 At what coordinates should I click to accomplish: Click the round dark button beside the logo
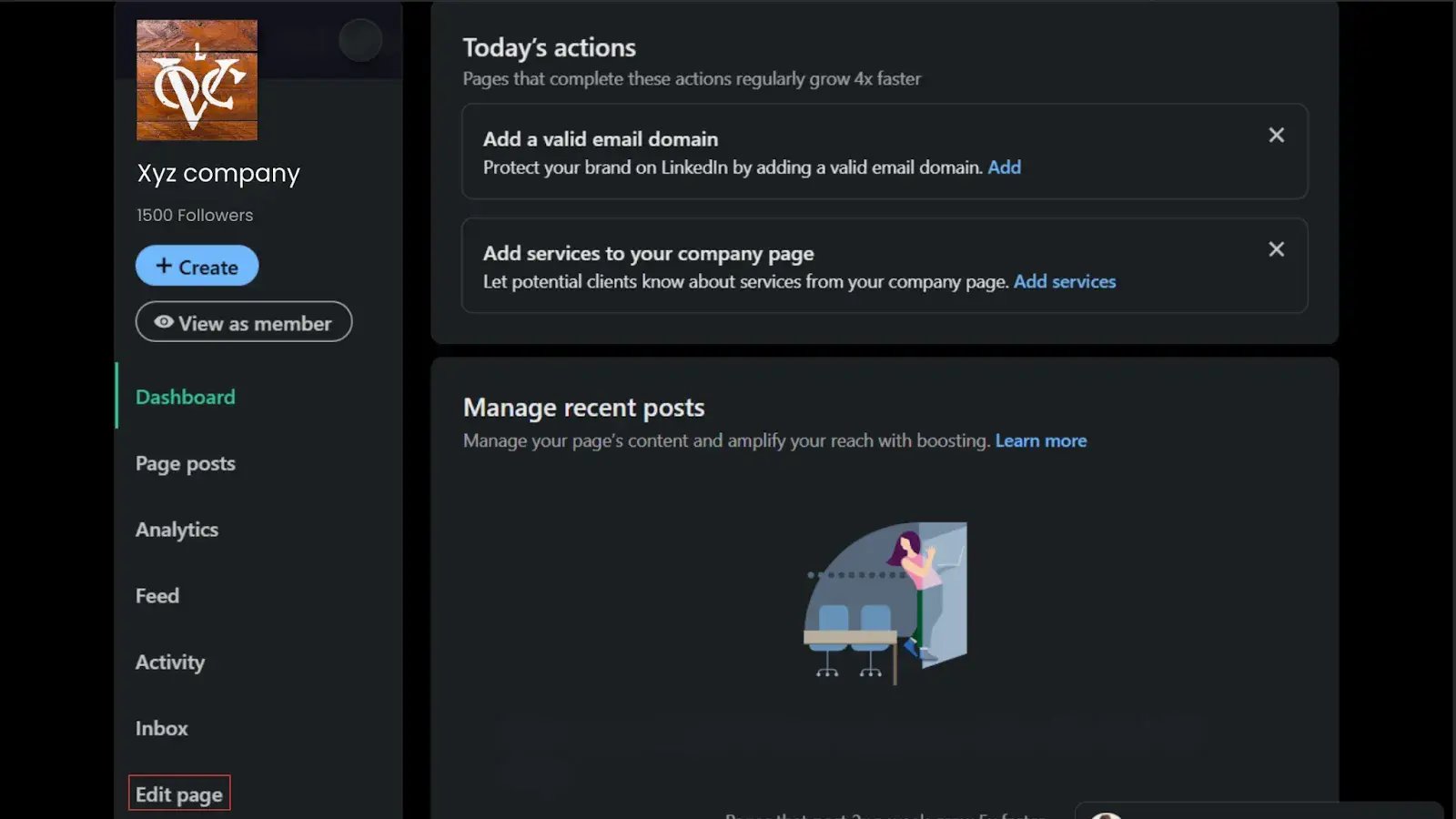[360, 40]
